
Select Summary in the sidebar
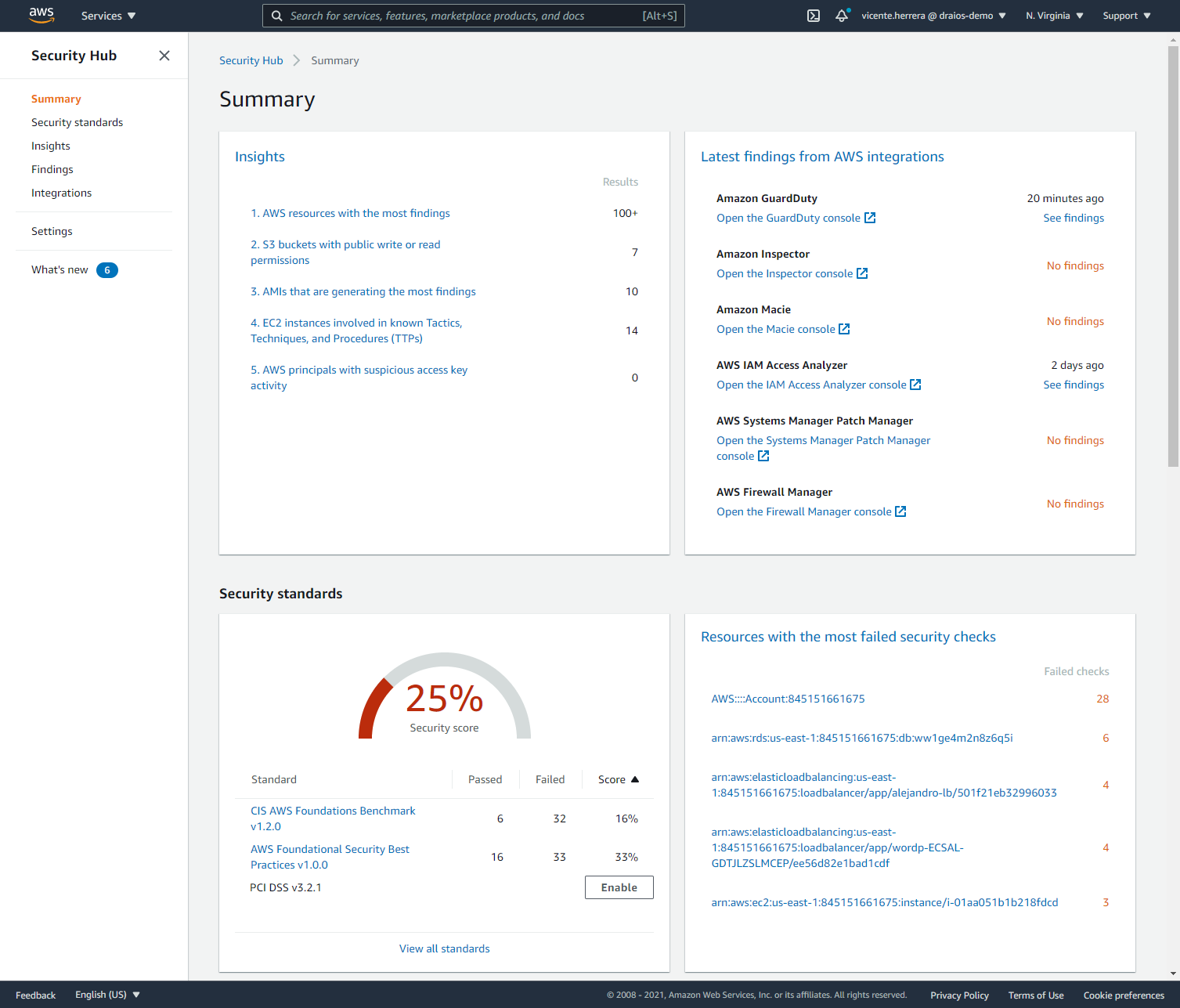[x=56, y=99]
